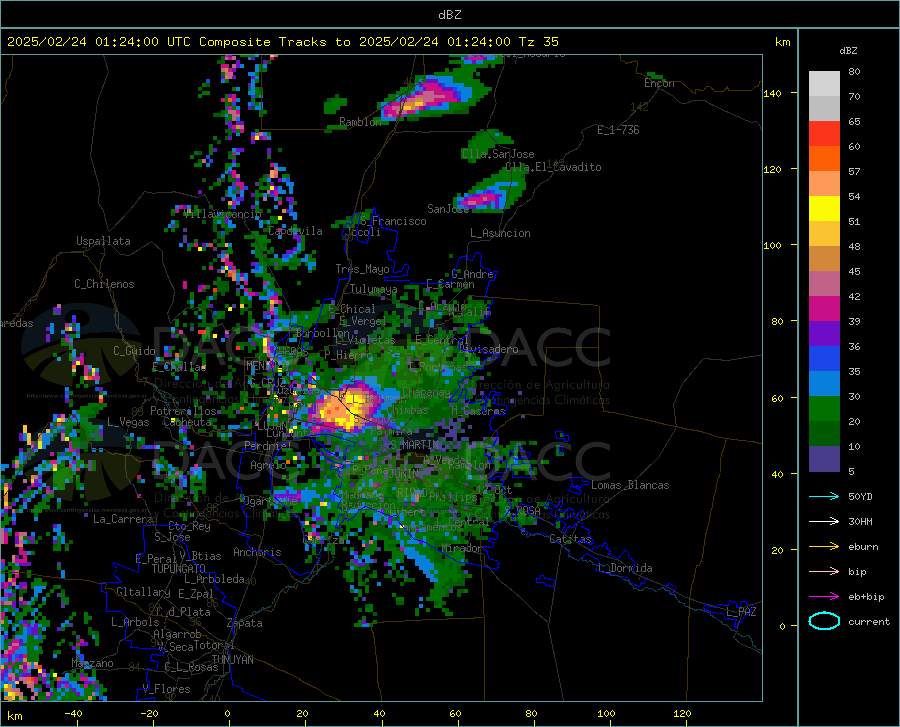Viewport: 900px width, 727px height.
Task: Select the purple 36–39 dBZ swatch
Action: (x=824, y=334)
